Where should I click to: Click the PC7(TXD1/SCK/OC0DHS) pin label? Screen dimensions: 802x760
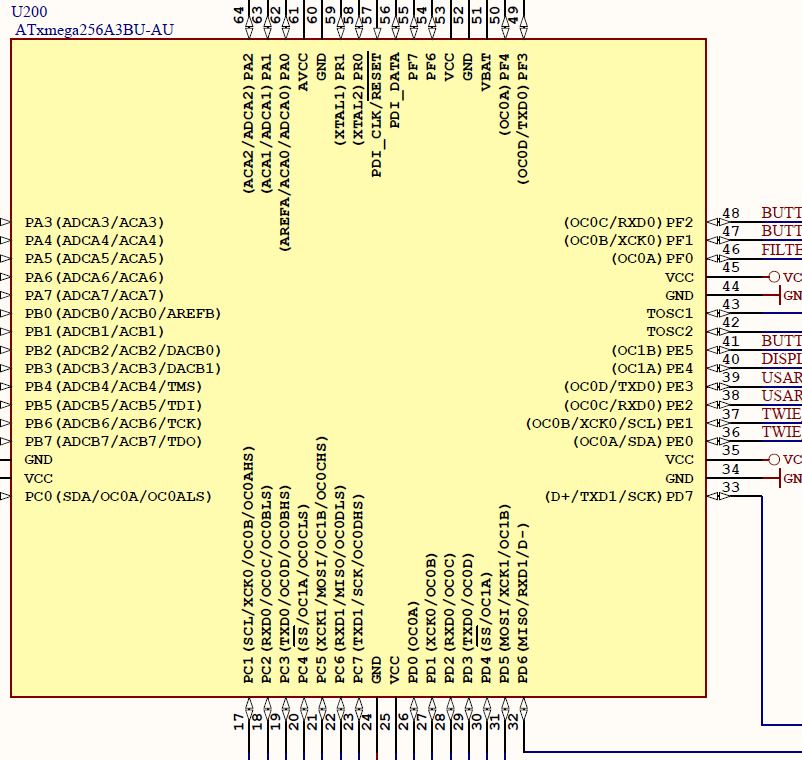click(x=359, y=589)
